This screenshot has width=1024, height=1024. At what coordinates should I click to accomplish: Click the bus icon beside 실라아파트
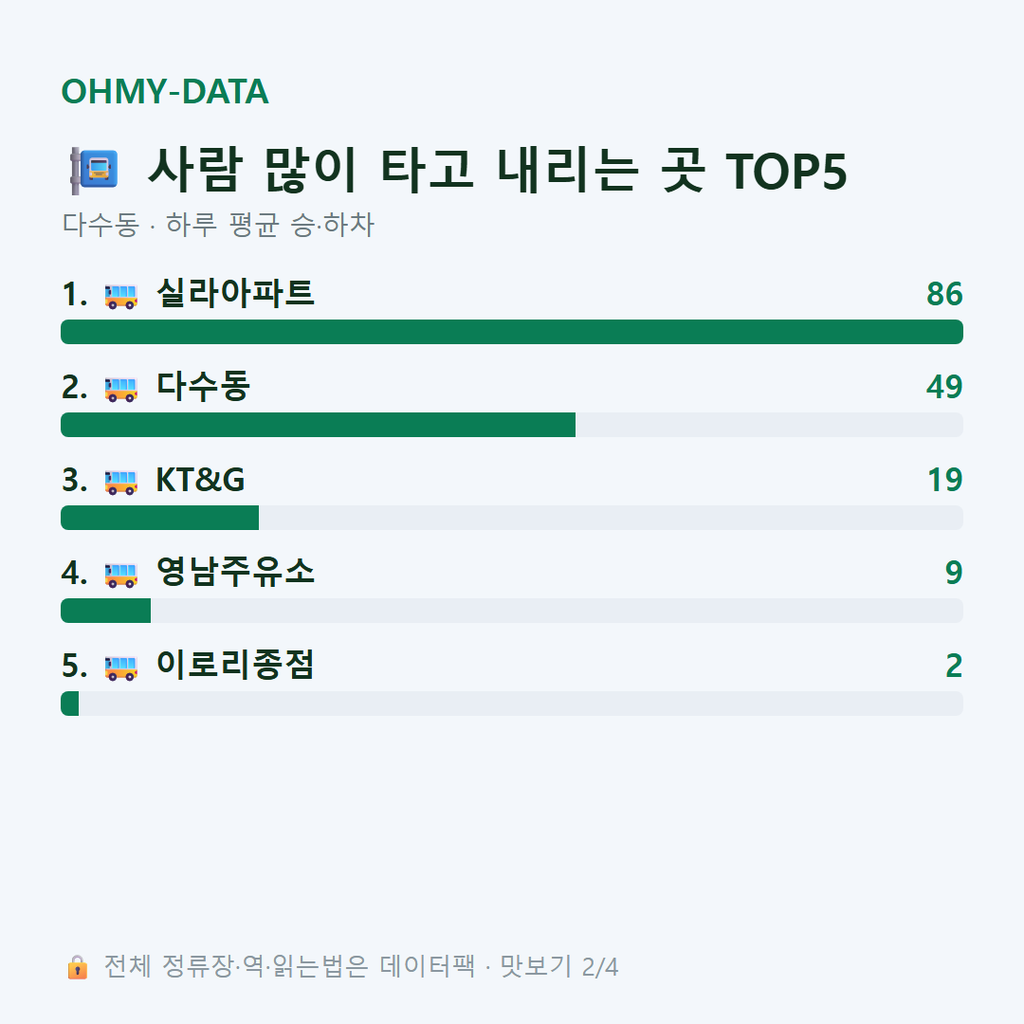coord(121,296)
